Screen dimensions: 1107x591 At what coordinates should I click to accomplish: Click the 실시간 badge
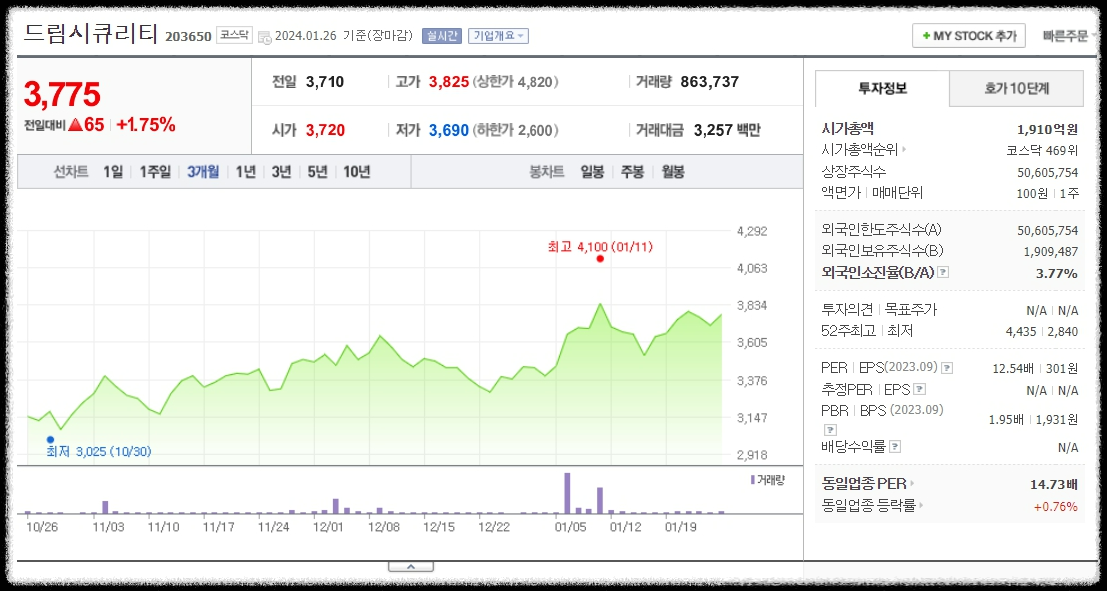441,36
